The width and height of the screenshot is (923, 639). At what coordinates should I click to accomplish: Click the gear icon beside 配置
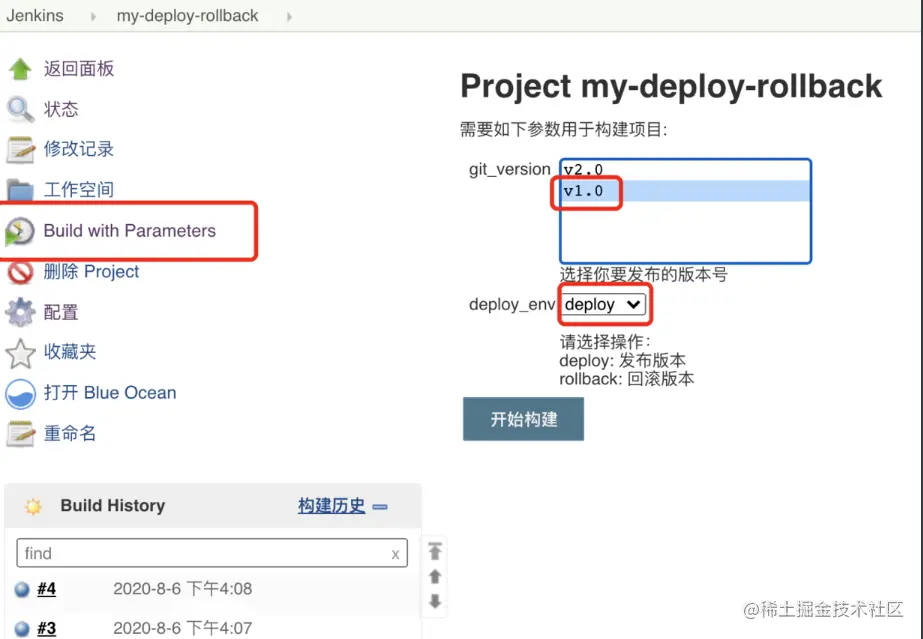pos(20,312)
